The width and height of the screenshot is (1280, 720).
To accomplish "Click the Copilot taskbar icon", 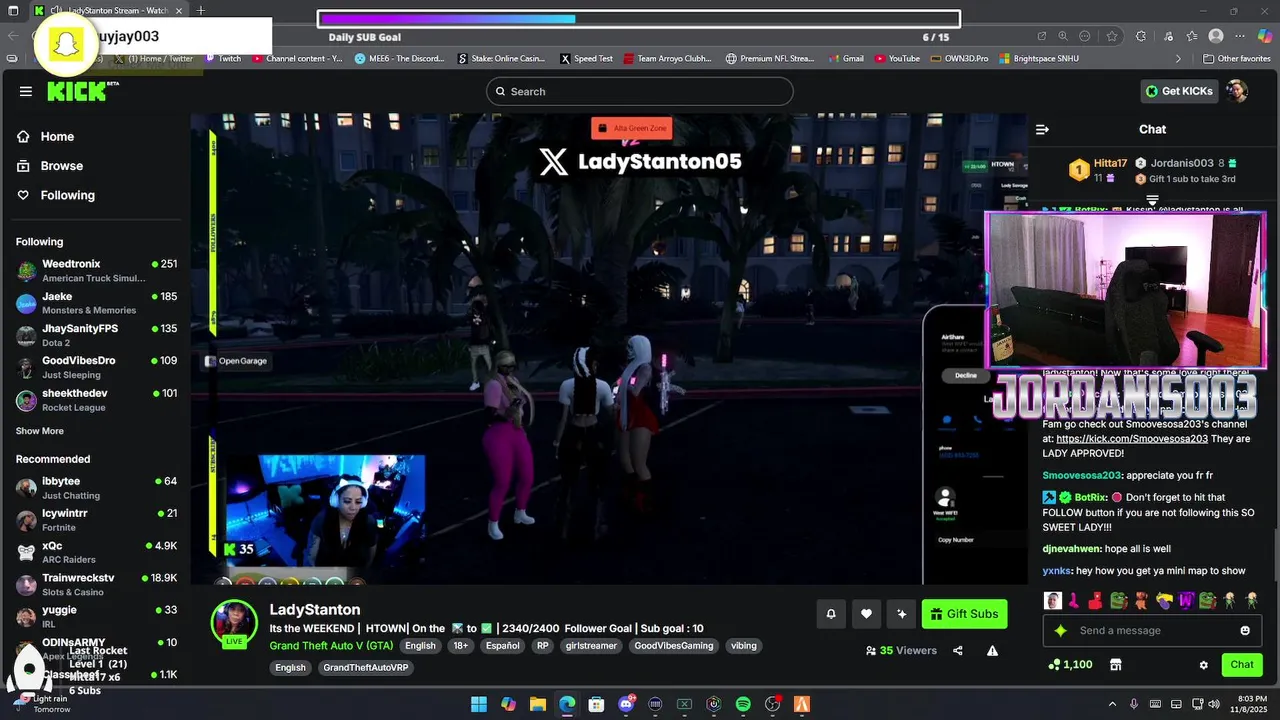I will tap(508, 704).
